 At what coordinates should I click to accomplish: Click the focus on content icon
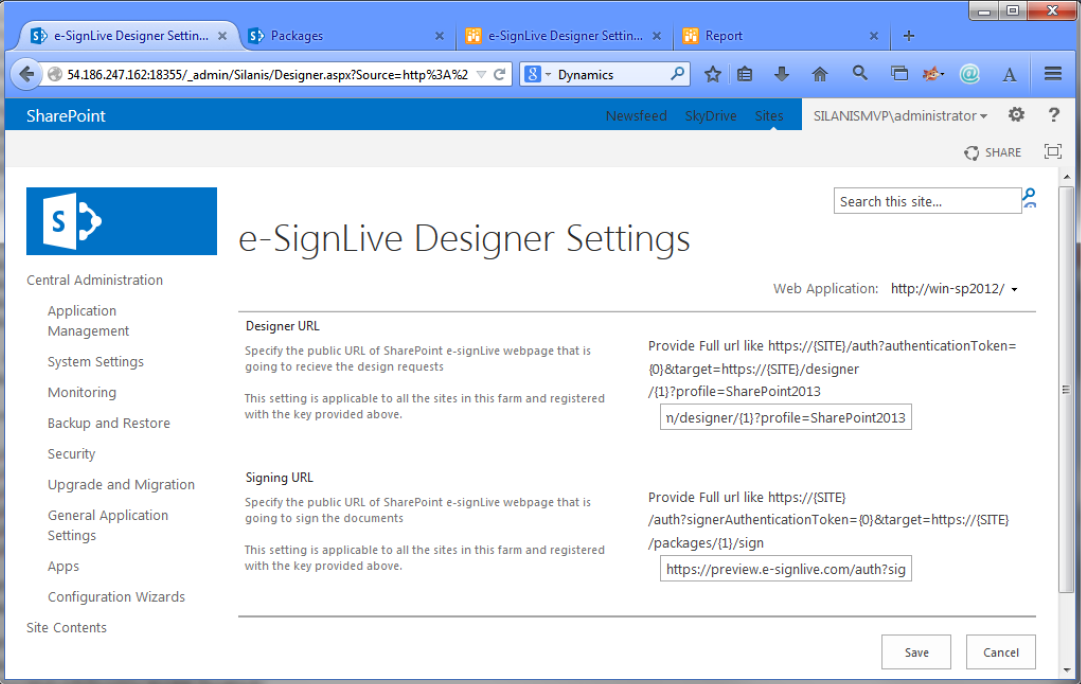[x=1052, y=152]
